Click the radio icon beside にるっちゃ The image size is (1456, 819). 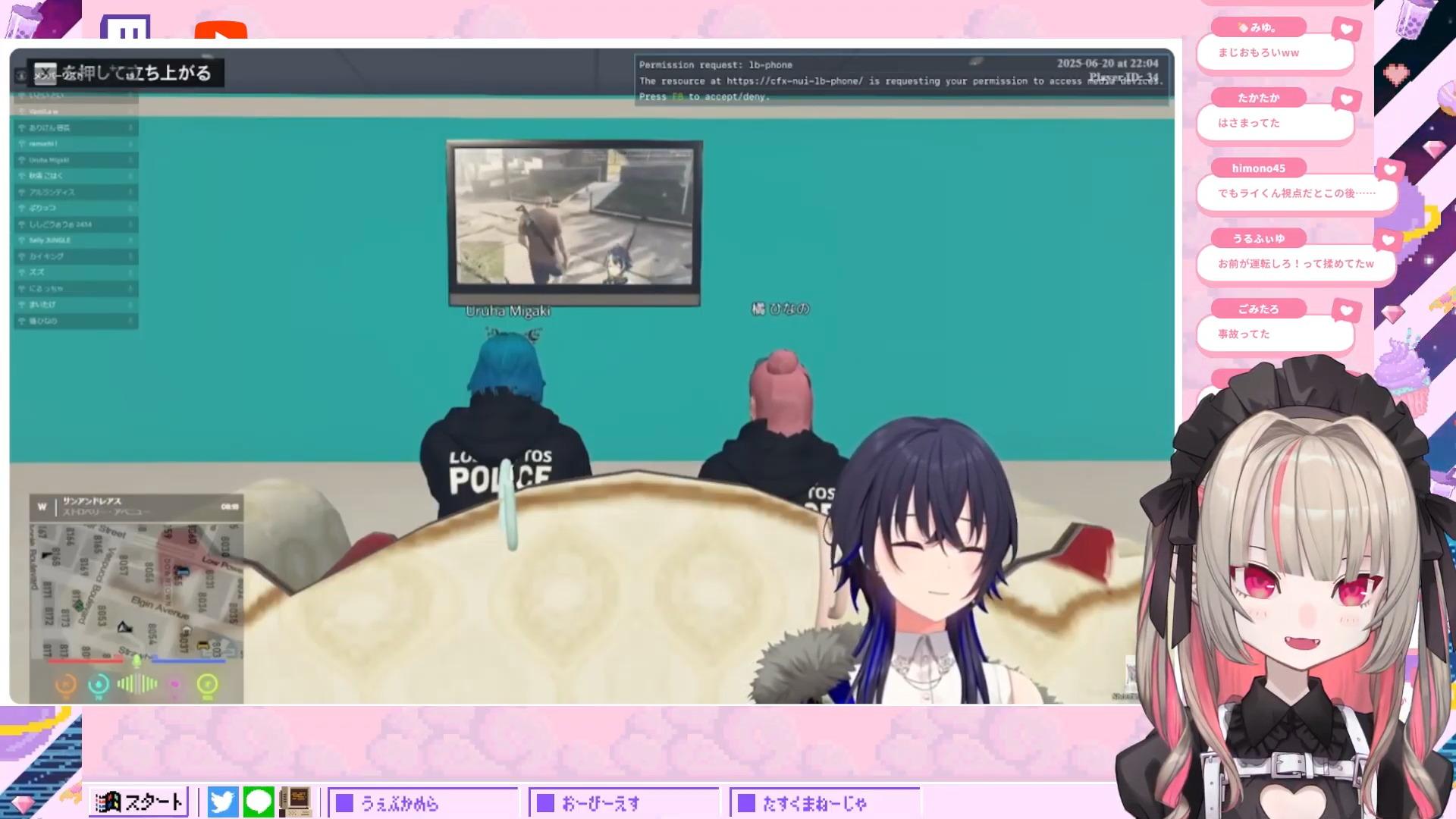coord(22,289)
